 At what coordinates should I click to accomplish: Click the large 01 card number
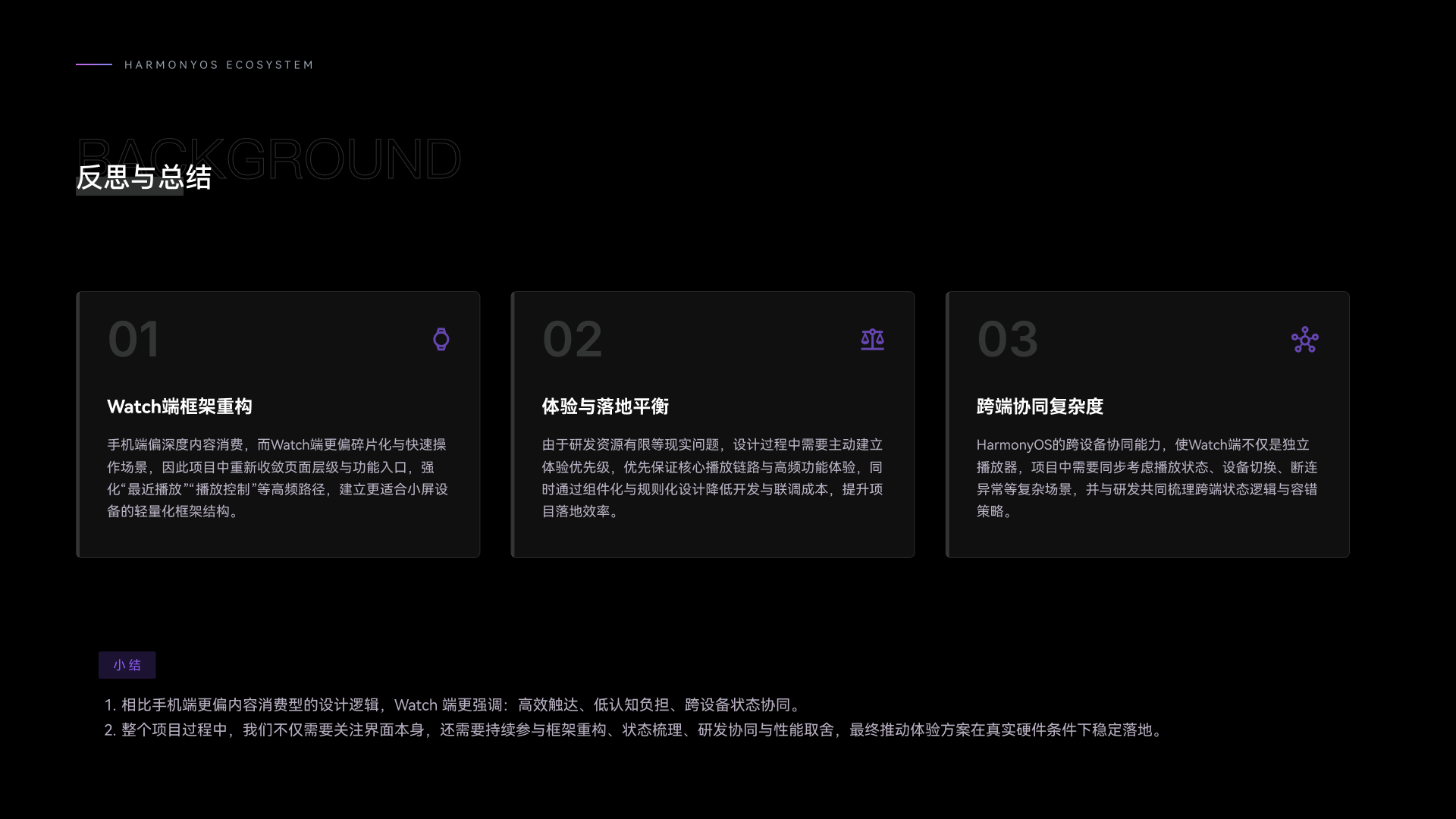(x=134, y=339)
